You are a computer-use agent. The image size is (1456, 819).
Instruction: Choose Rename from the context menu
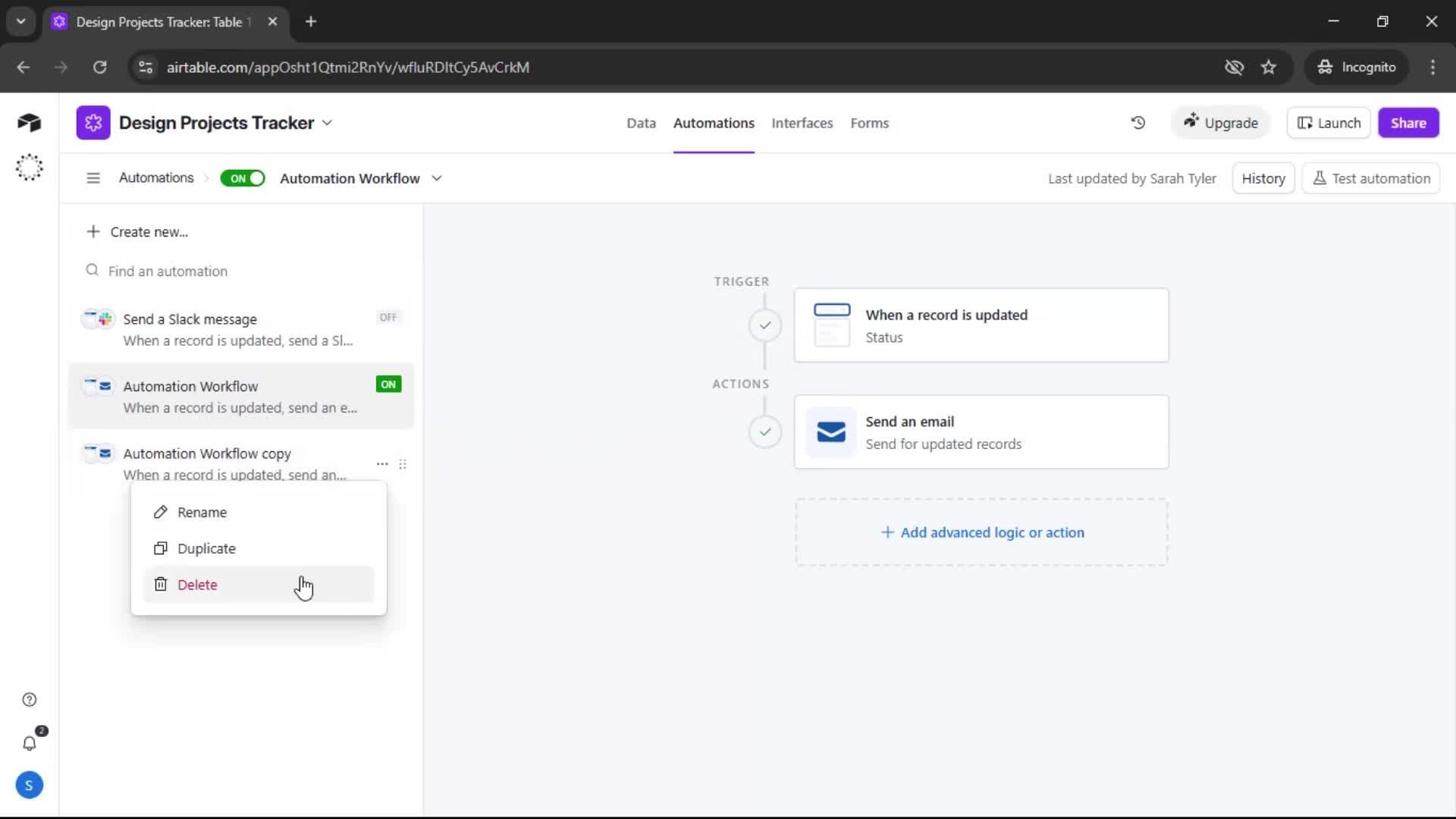tap(259, 513)
